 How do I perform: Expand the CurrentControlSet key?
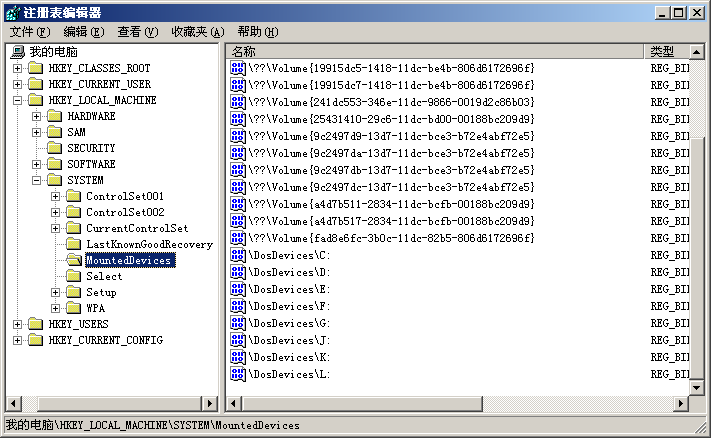(x=55, y=229)
